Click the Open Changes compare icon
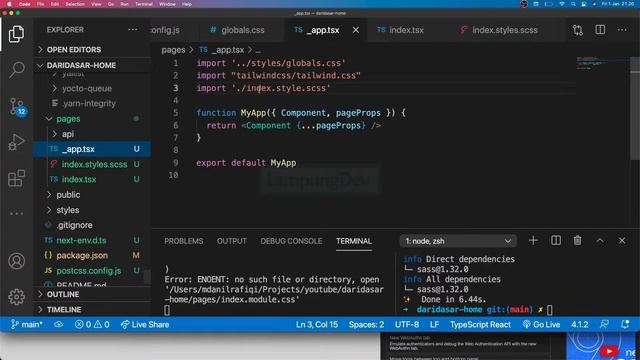 (578, 30)
